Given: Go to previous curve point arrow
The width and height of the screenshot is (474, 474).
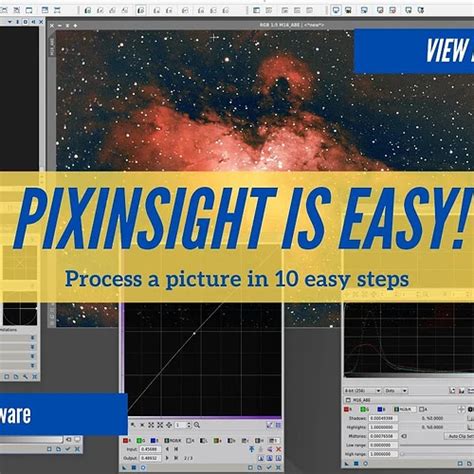Looking at the screenshot, I should click(167, 449).
